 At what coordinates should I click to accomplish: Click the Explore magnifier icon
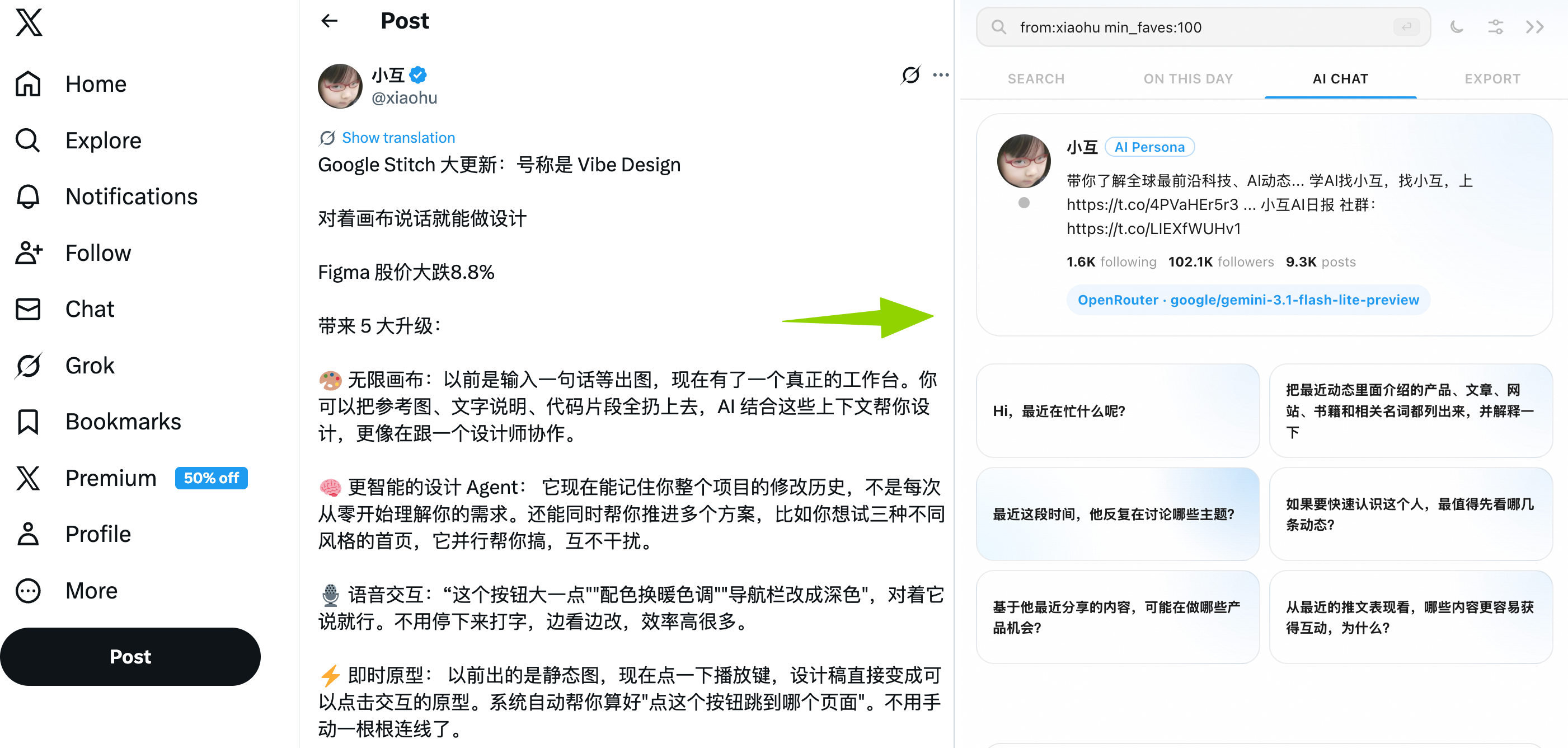[x=29, y=140]
